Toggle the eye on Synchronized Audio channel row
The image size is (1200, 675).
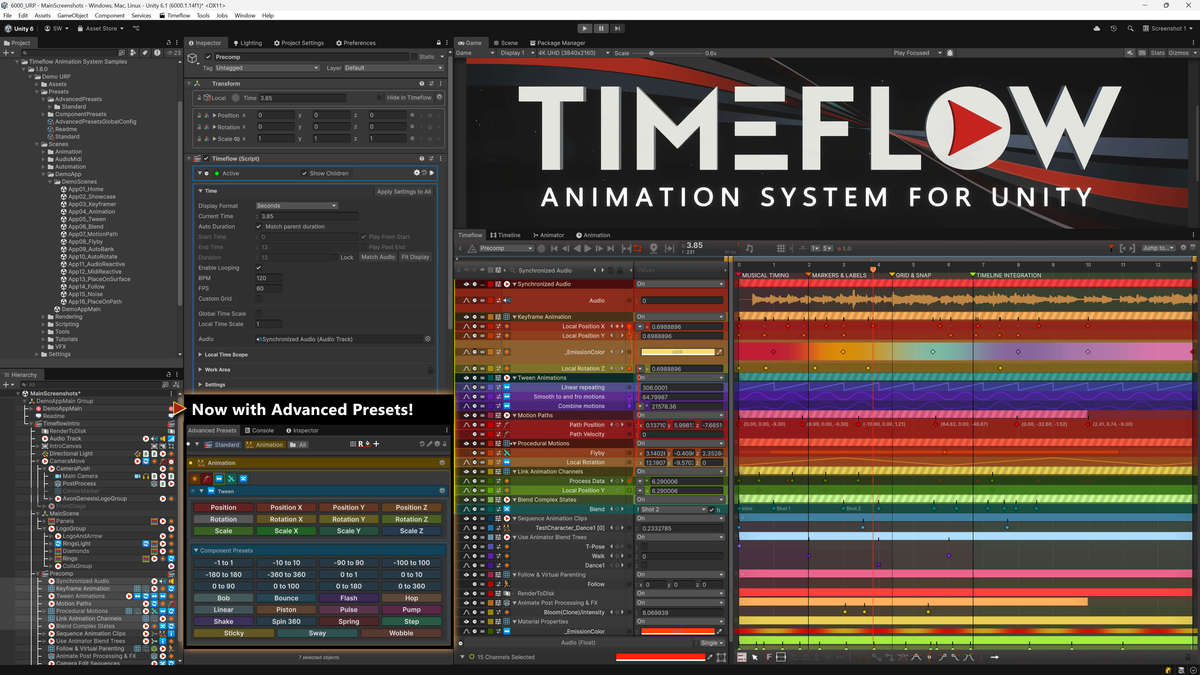click(465, 284)
